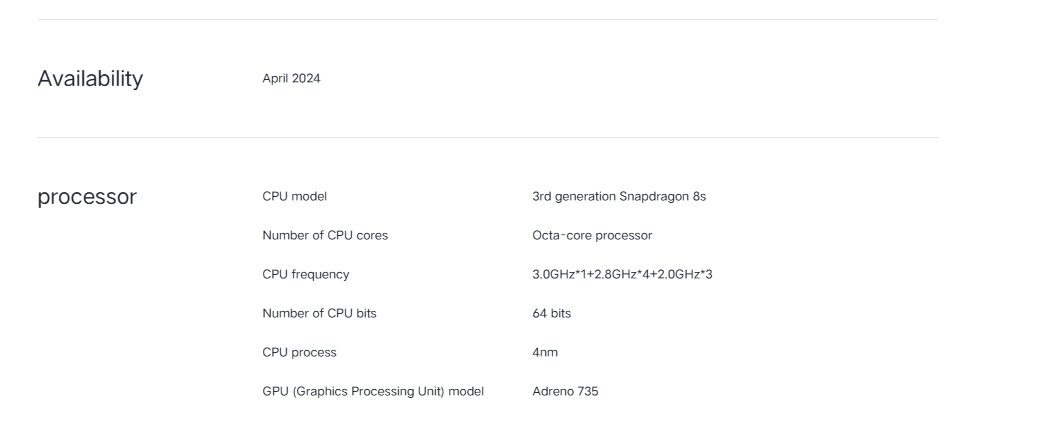Click the processor section heading
The height and width of the screenshot is (424, 1054).
tap(87, 197)
